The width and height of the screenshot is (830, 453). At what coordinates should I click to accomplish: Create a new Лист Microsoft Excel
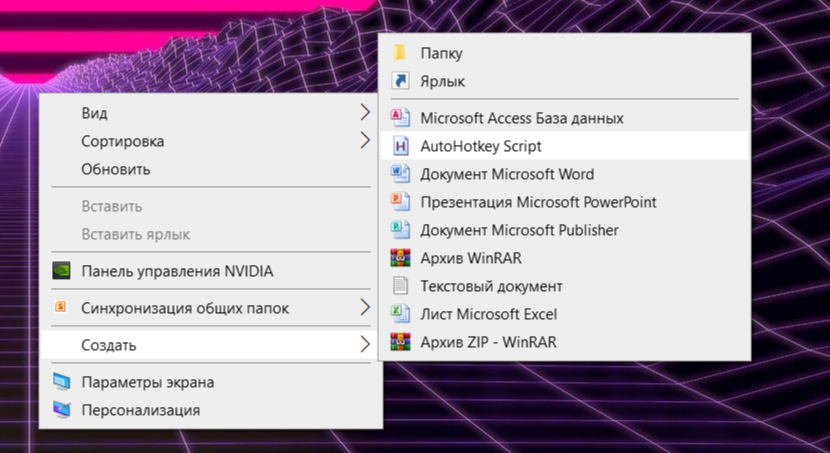[564, 314]
